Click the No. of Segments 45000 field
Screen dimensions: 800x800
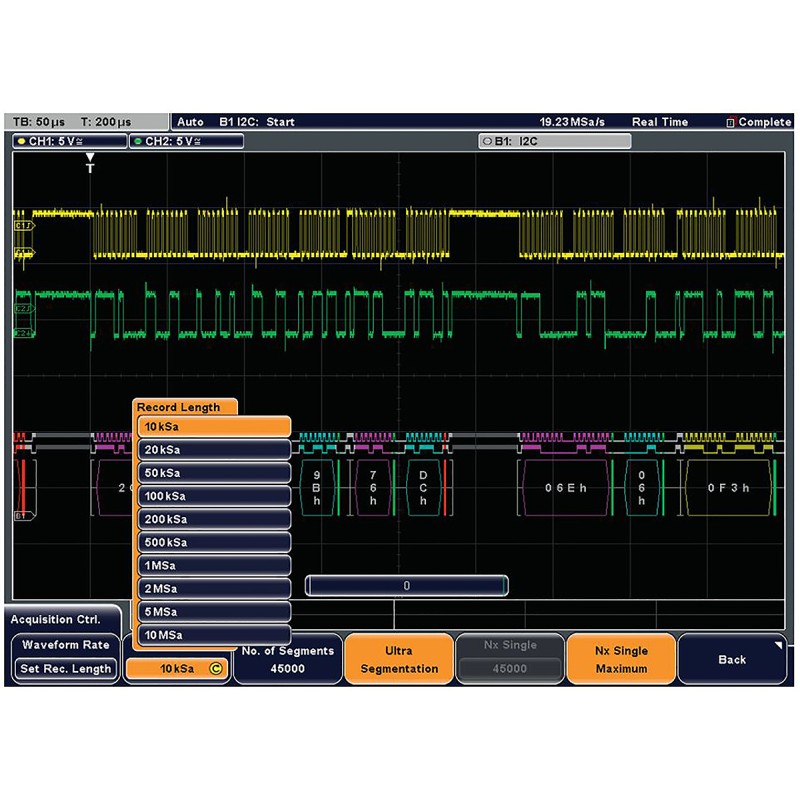pos(286,658)
